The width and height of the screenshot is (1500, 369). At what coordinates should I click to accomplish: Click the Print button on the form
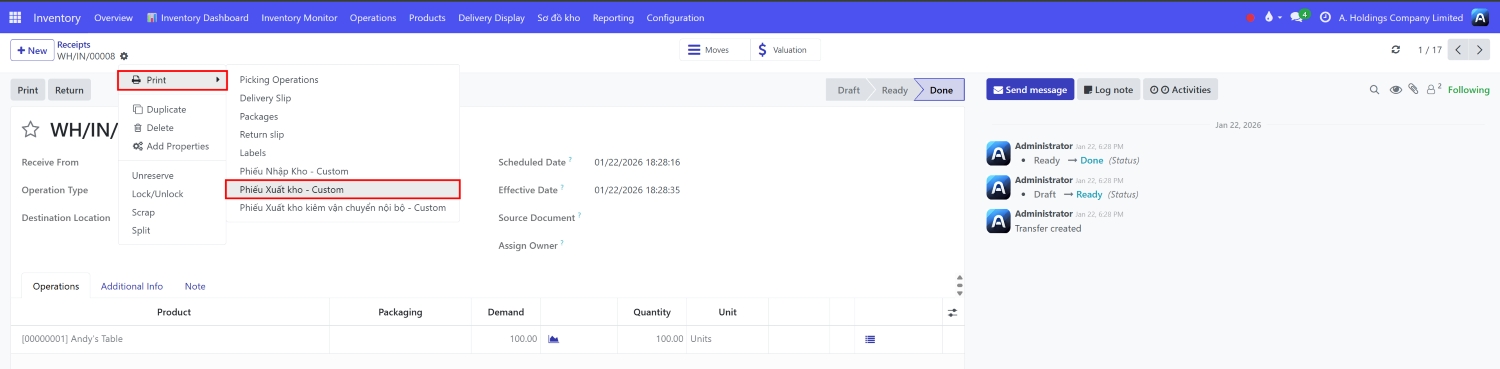tap(28, 90)
